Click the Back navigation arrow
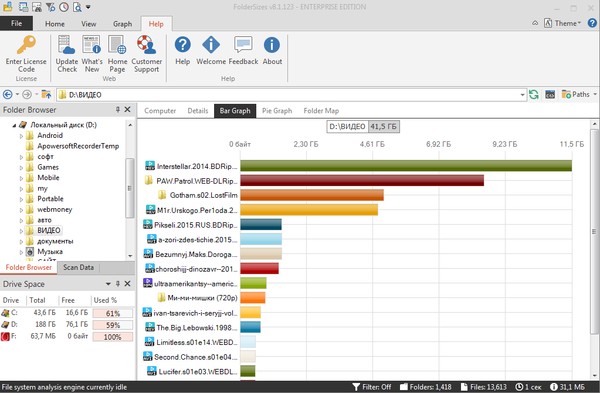 point(7,94)
